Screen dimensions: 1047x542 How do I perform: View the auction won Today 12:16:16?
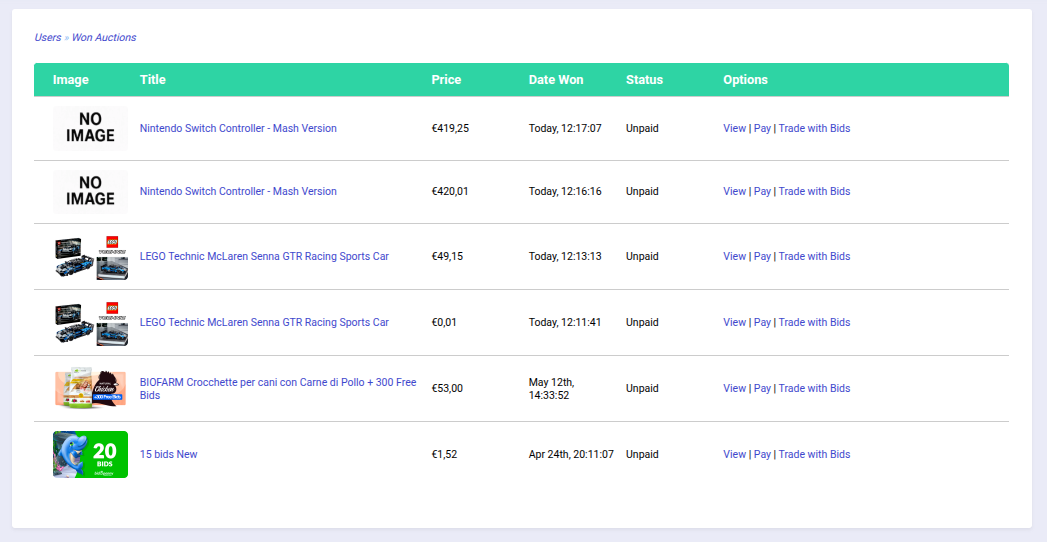click(x=734, y=191)
